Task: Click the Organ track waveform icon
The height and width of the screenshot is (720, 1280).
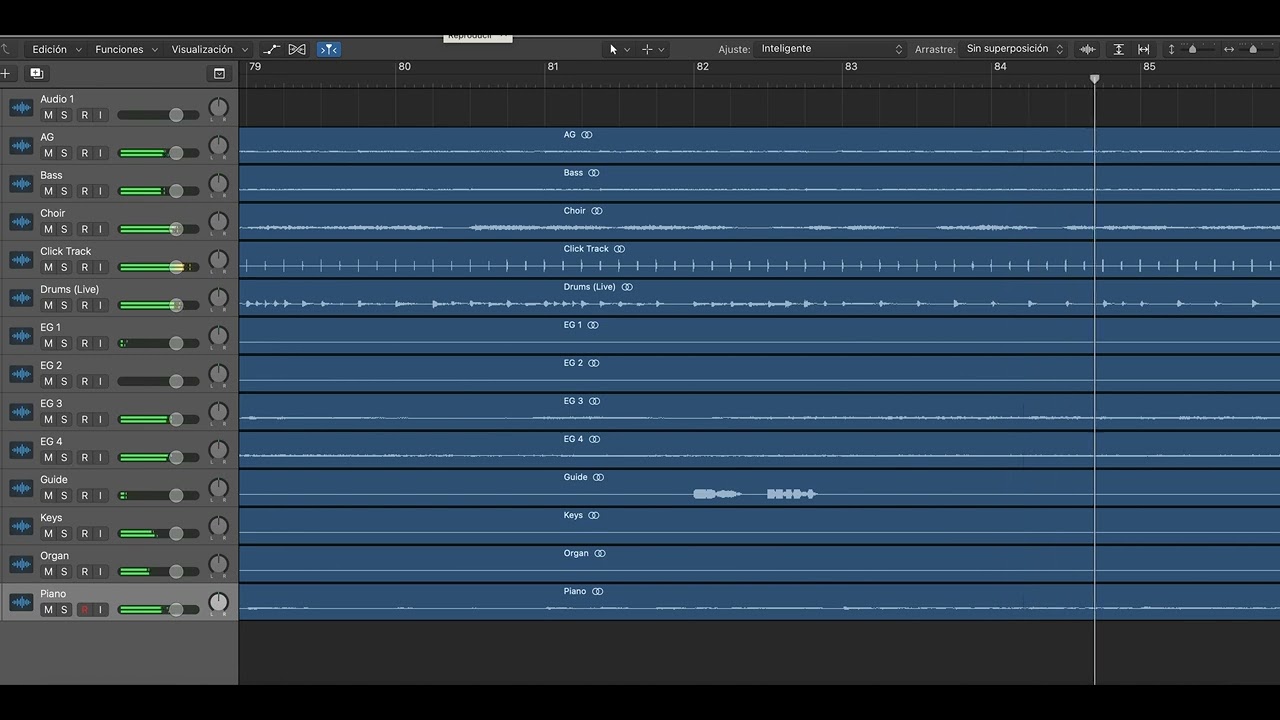Action: tap(21, 564)
